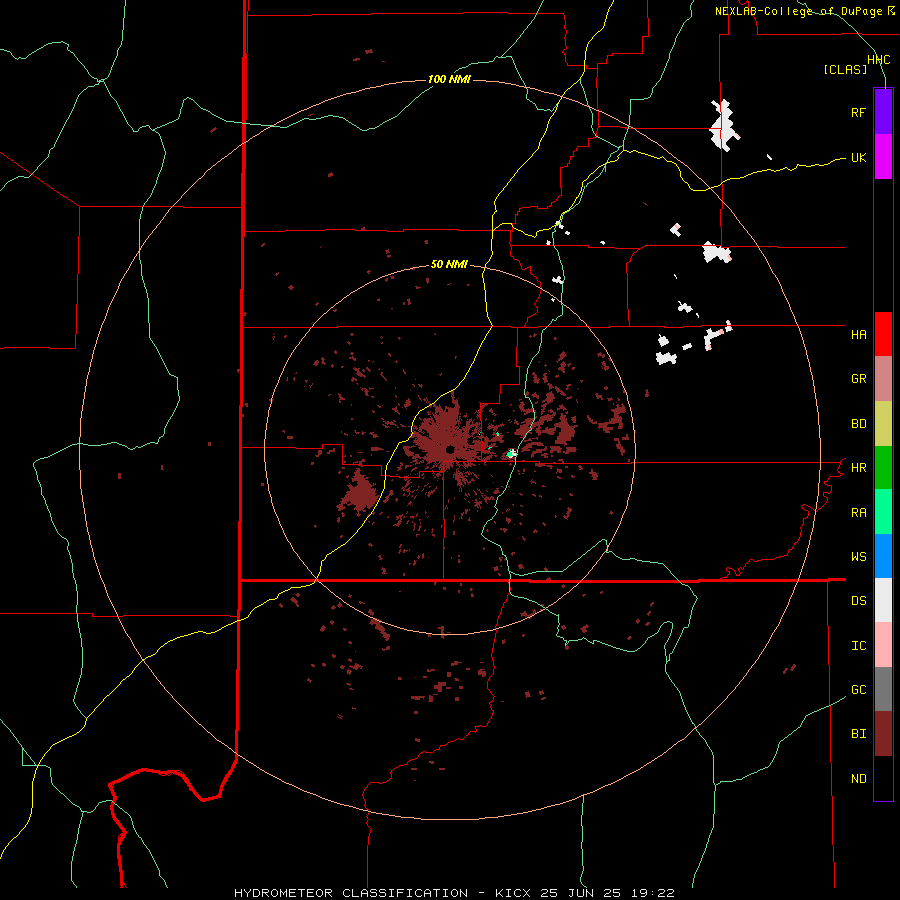Click the BD legend label

[858, 424]
